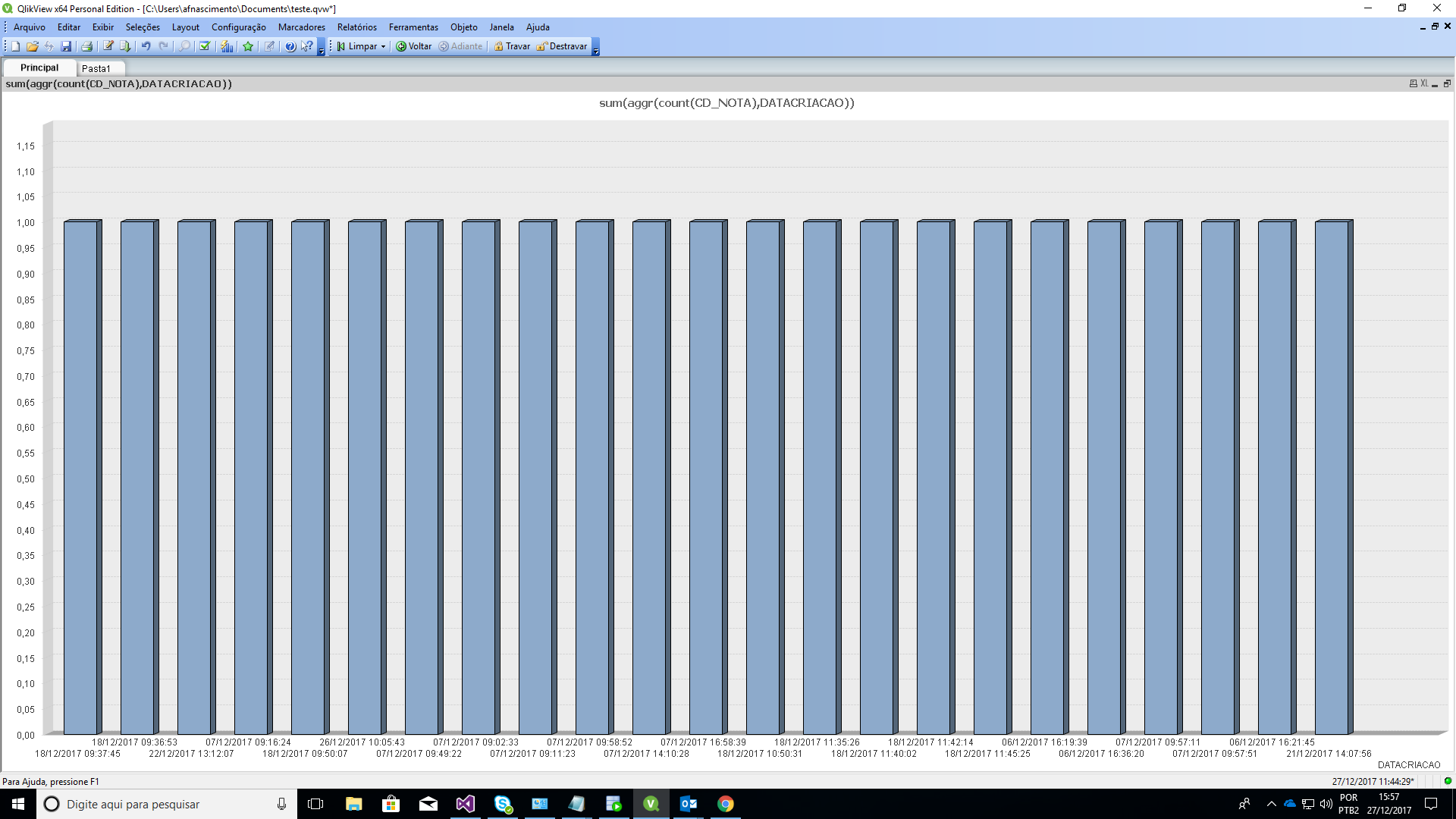This screenshot has height=819, width=1456.
Task: Open Visual Studio from the taskbar
Action: [465, 804]
